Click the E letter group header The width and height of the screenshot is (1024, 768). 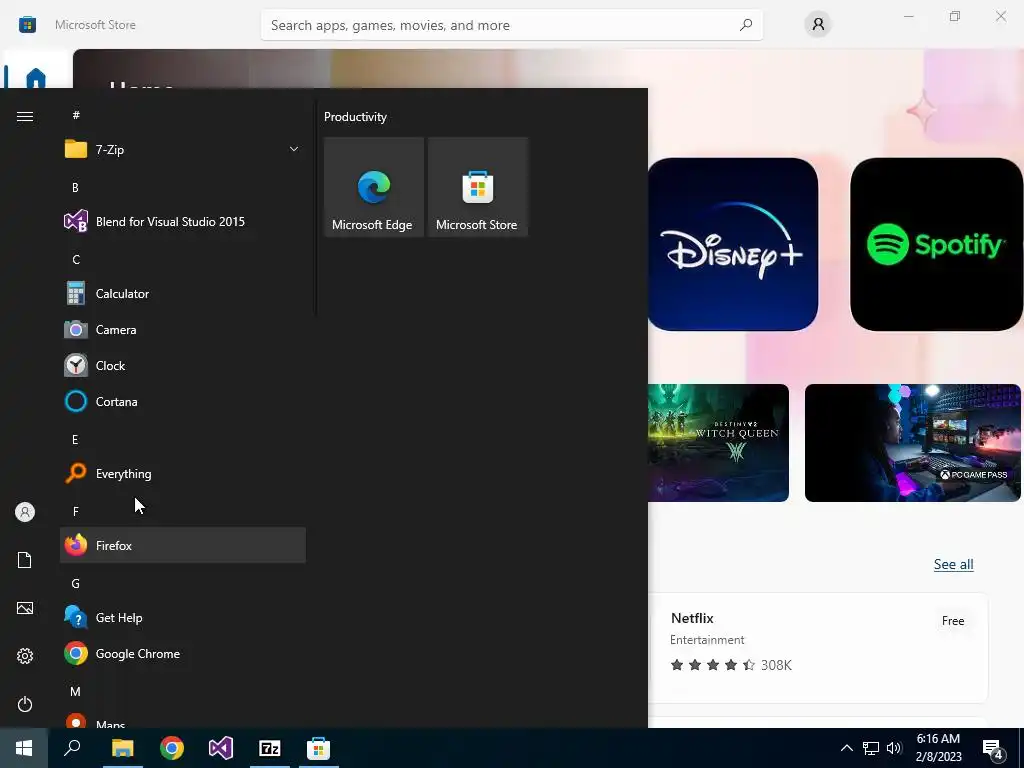[76, 440]
